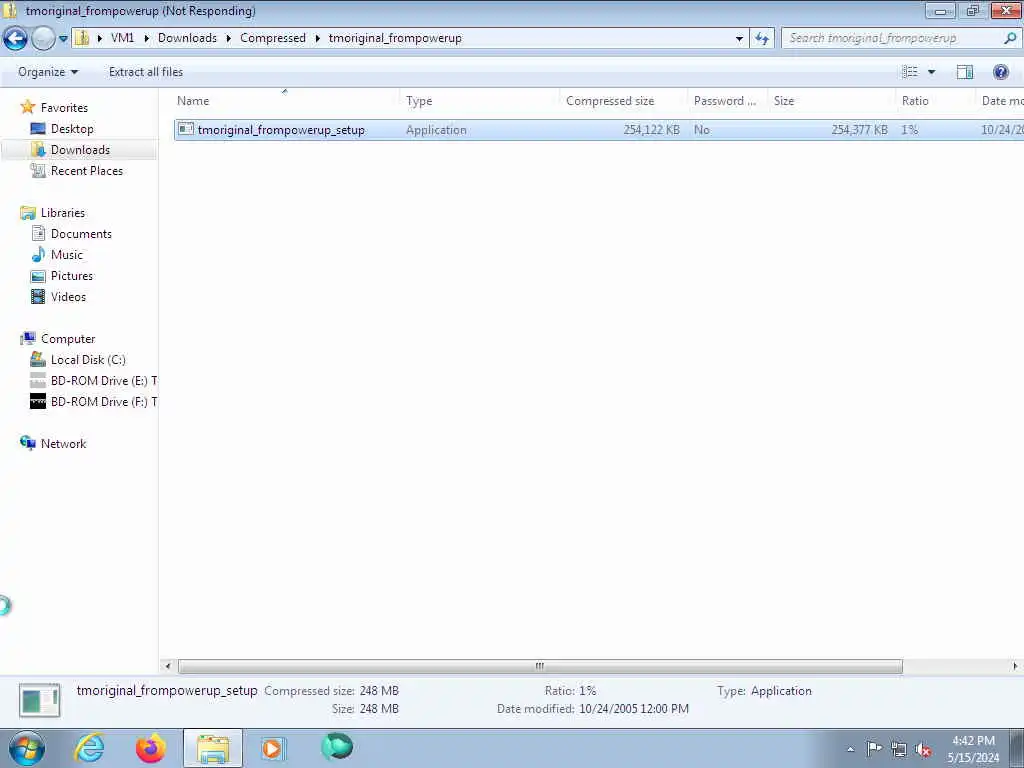Toggle the preview pane button
This screenshot has width=1024, height=768.
click(965, 72)
